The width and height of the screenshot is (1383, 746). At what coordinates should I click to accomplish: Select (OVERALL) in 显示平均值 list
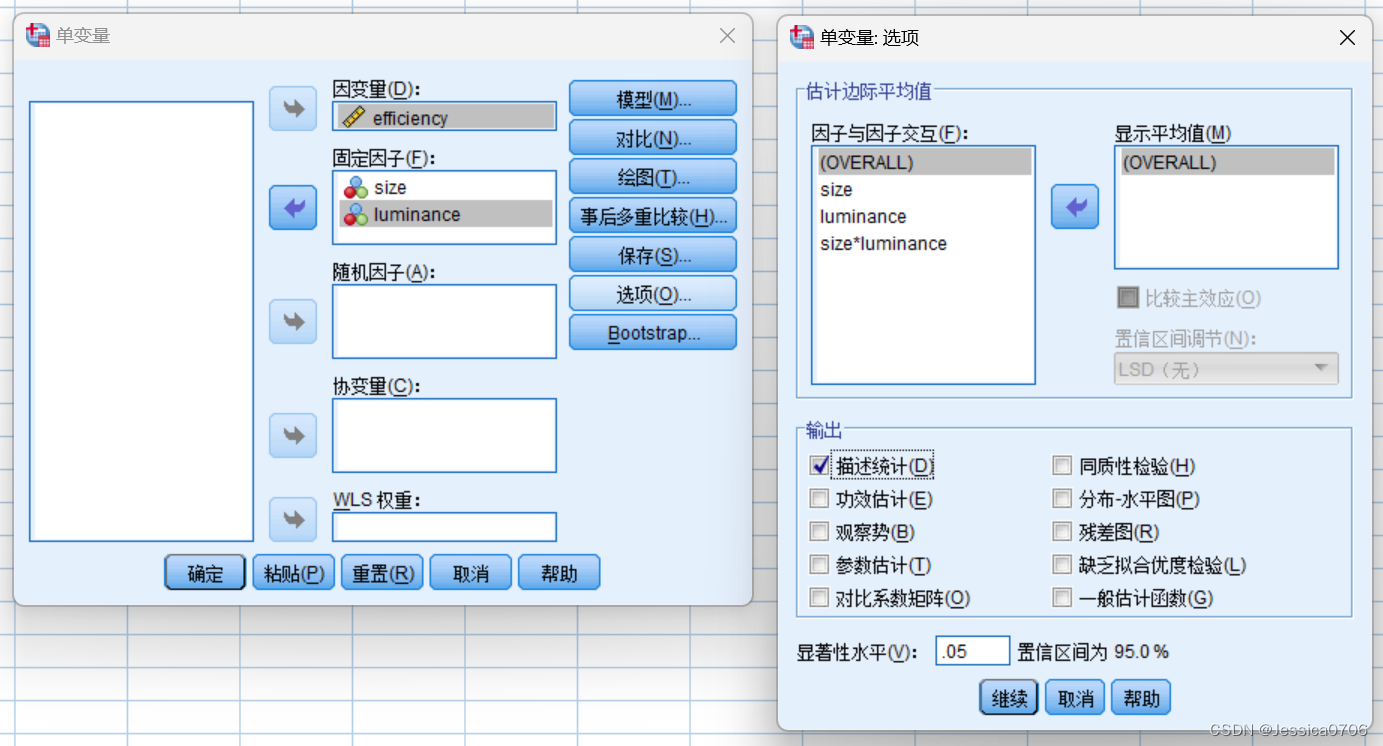[1226, 162]
